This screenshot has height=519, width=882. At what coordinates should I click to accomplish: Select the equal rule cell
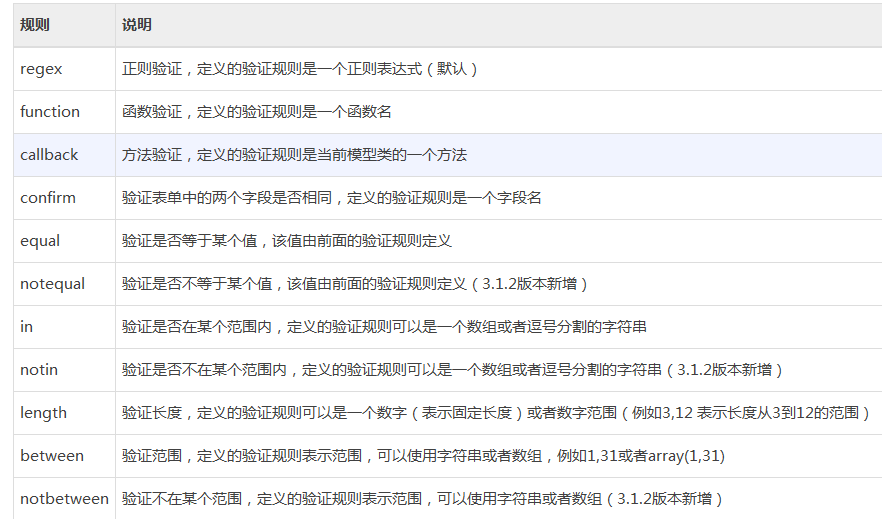click(x=65, y=241)
